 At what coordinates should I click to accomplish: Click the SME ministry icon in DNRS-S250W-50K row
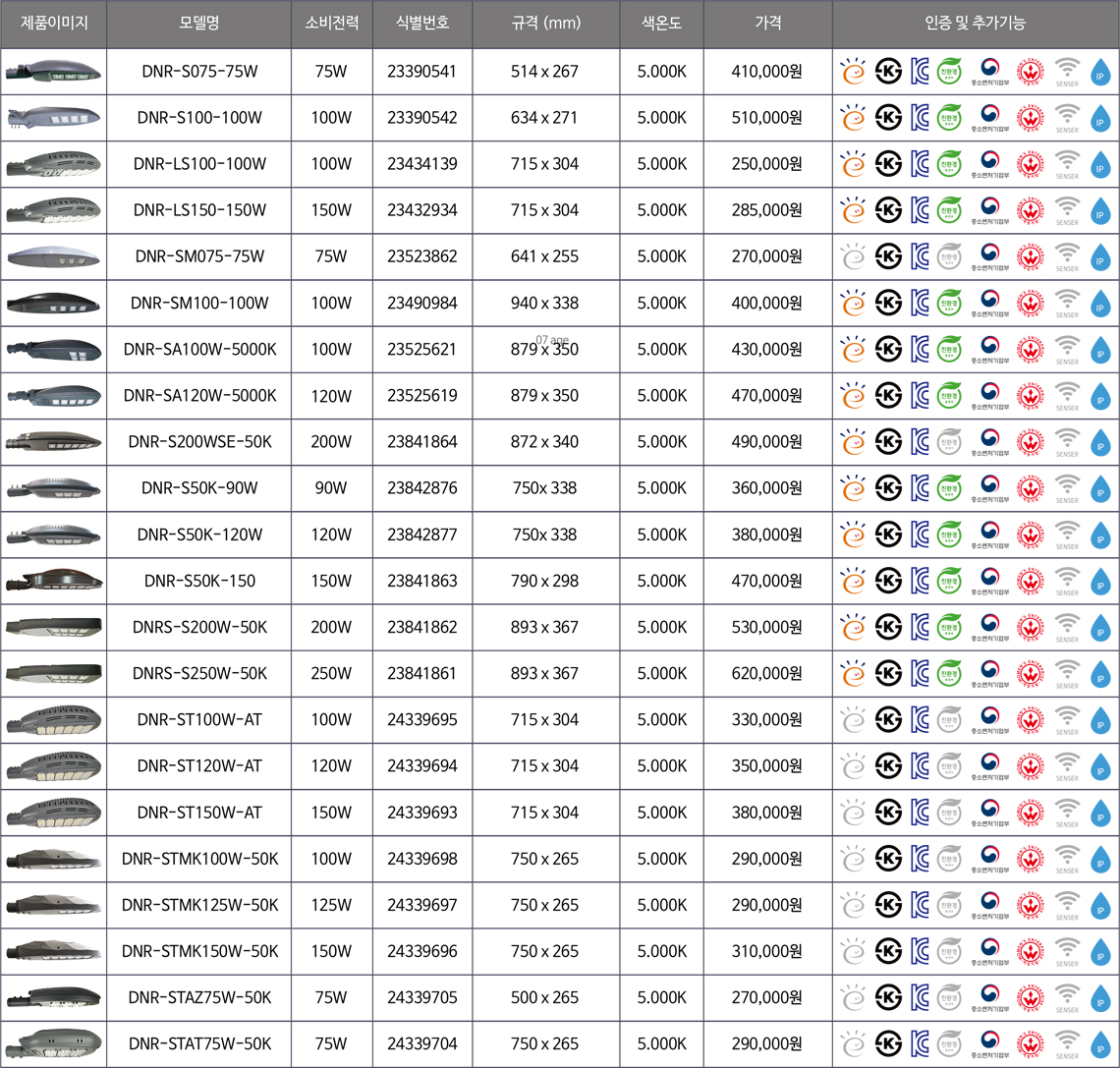(x=989, y=674)
